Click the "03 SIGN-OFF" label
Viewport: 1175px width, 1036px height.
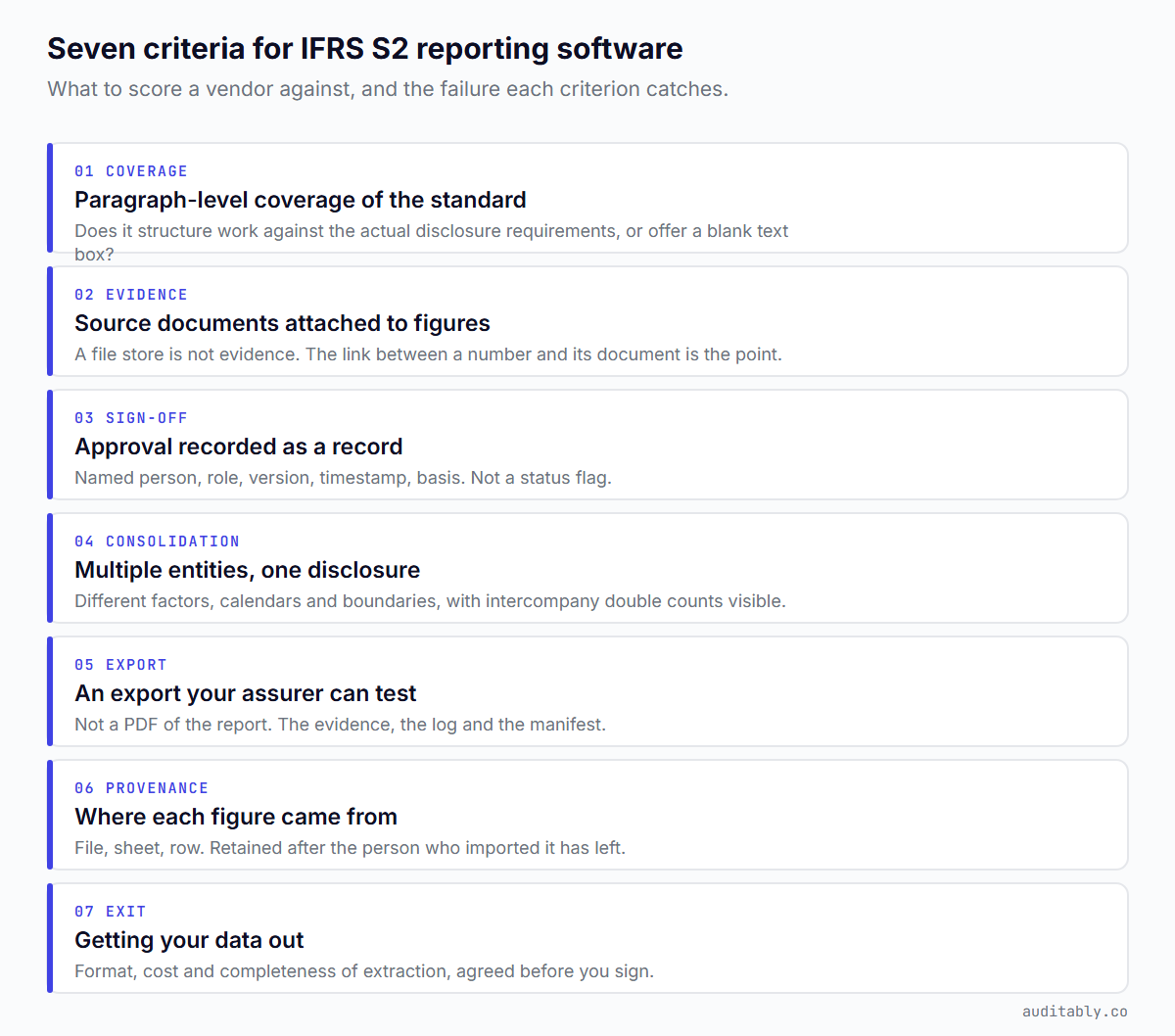click(x=131, y=418)
